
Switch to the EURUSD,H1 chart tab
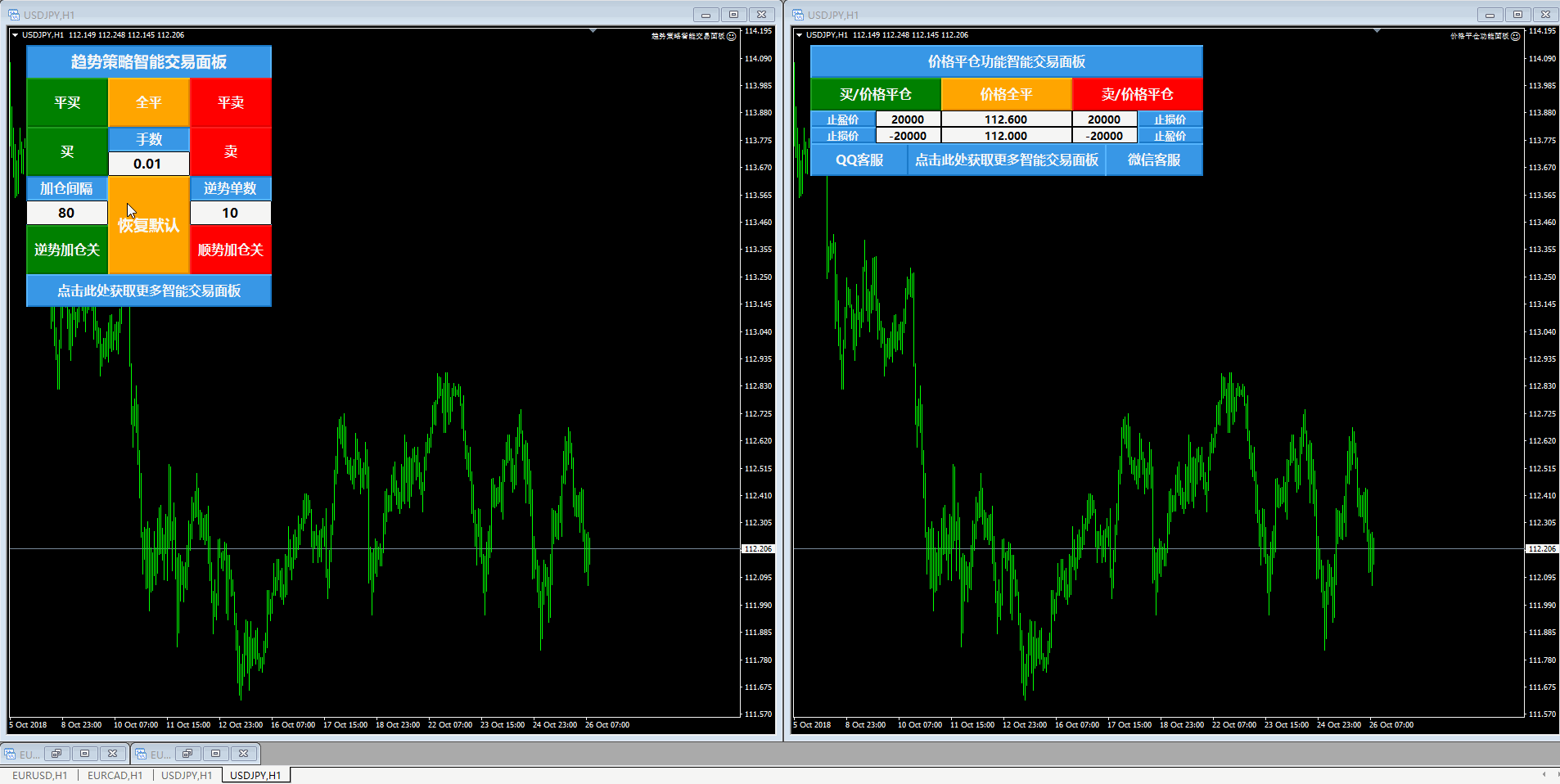coord(39,775)
